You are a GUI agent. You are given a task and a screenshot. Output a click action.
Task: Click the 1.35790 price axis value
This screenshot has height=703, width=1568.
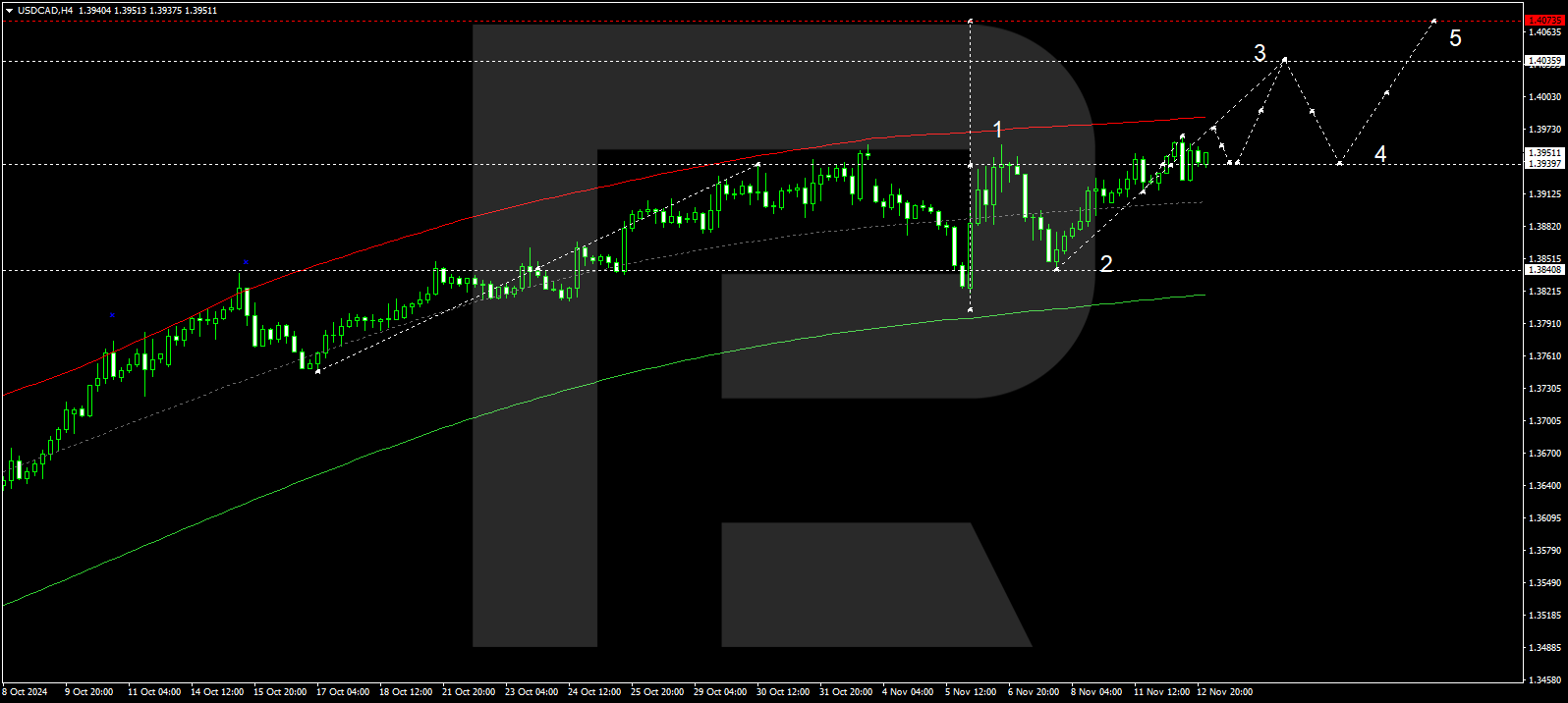pyautogui.click(x=1545, y=550)
